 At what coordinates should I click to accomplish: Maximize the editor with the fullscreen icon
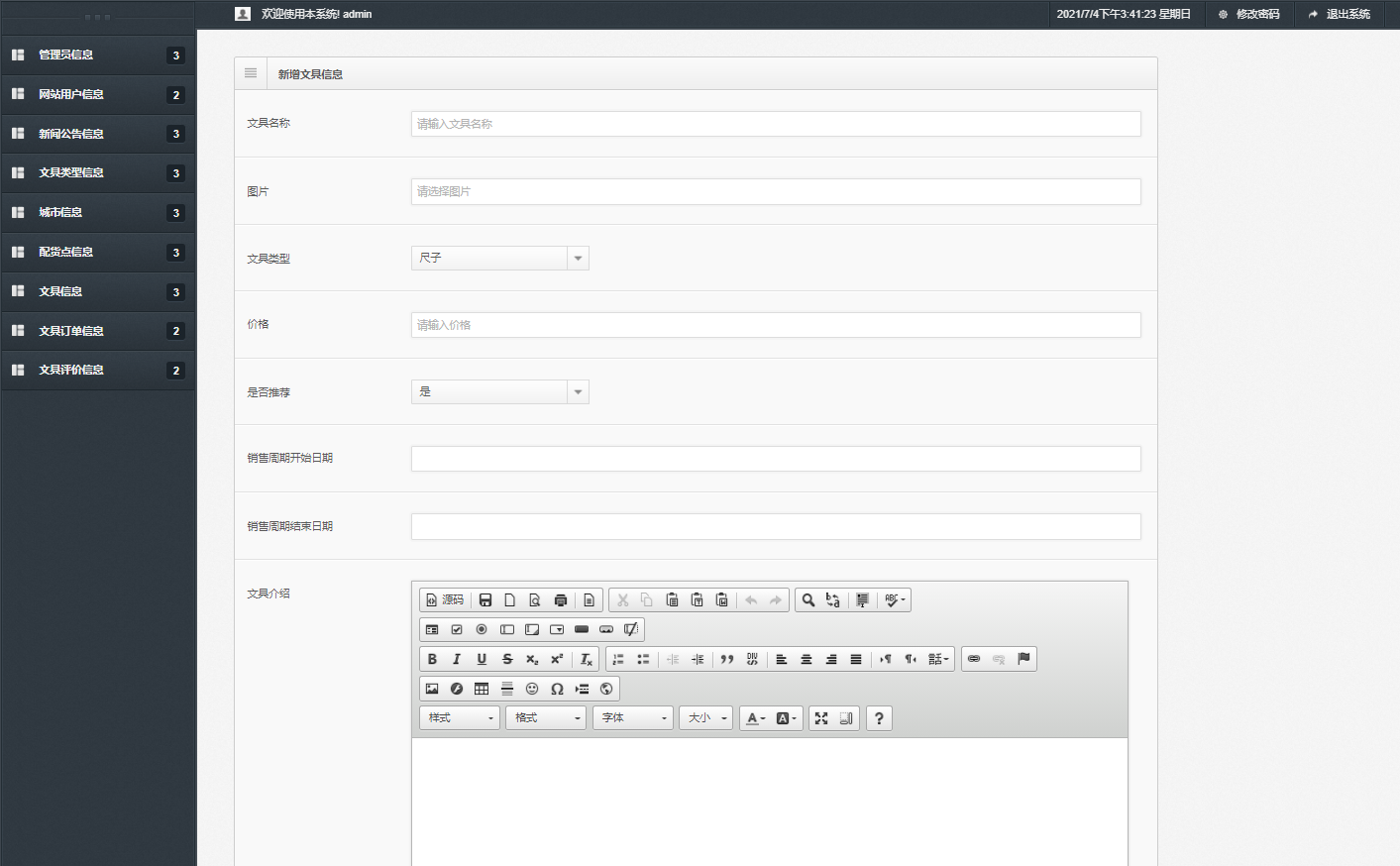tap(821, 718)
